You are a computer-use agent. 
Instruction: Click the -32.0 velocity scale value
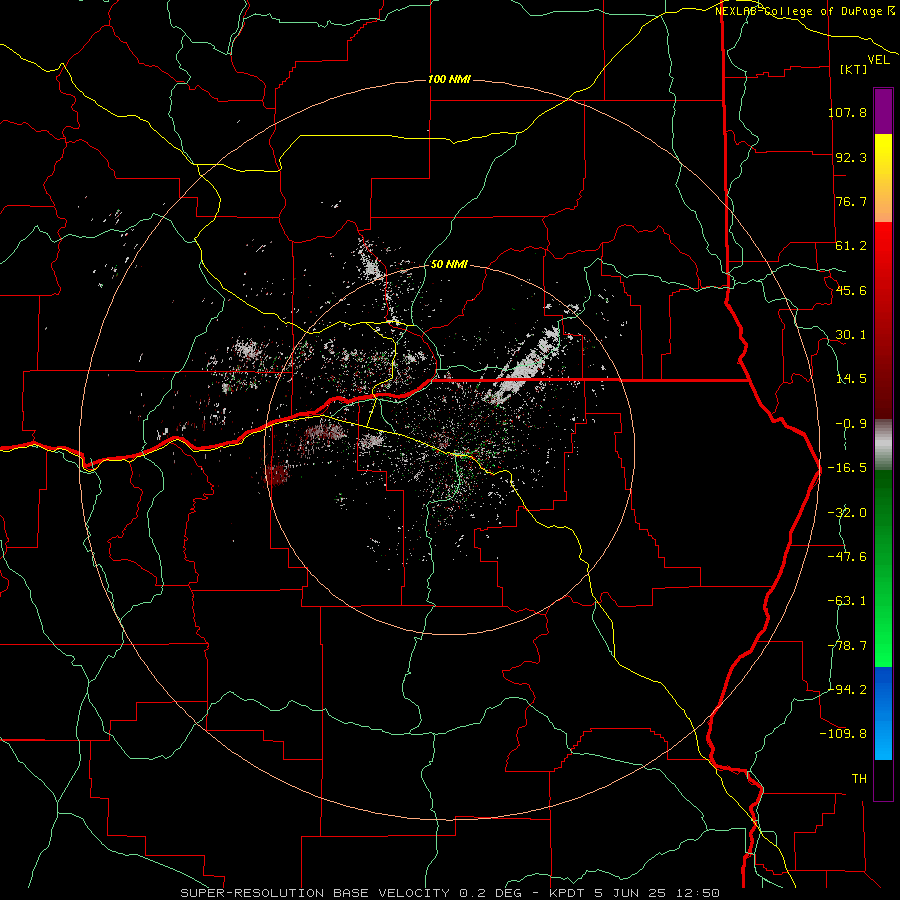(847, 513)
